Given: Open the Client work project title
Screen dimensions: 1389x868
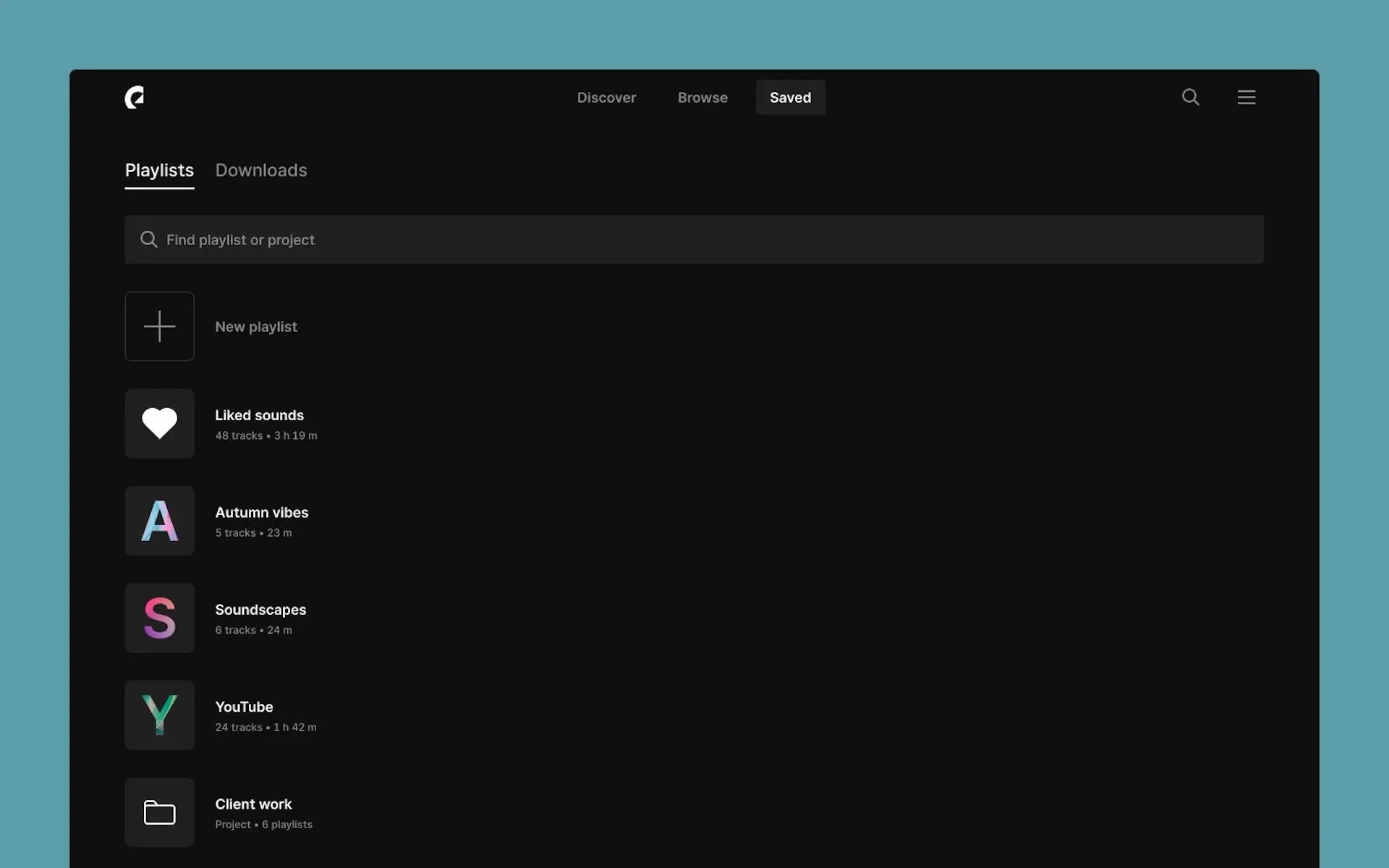Looking at the screenshot, I should [x=253, y=804].
